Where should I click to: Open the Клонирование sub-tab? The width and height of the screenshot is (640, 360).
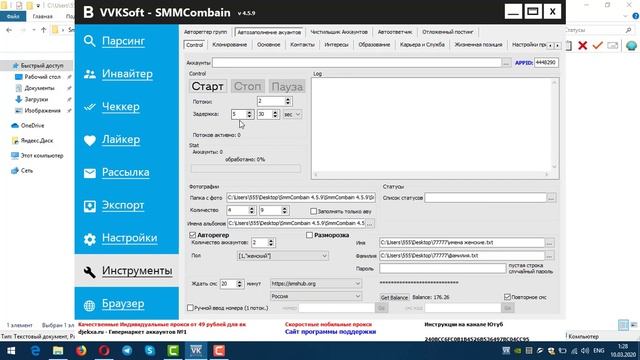pyautogui.click(x=229, y=44)
